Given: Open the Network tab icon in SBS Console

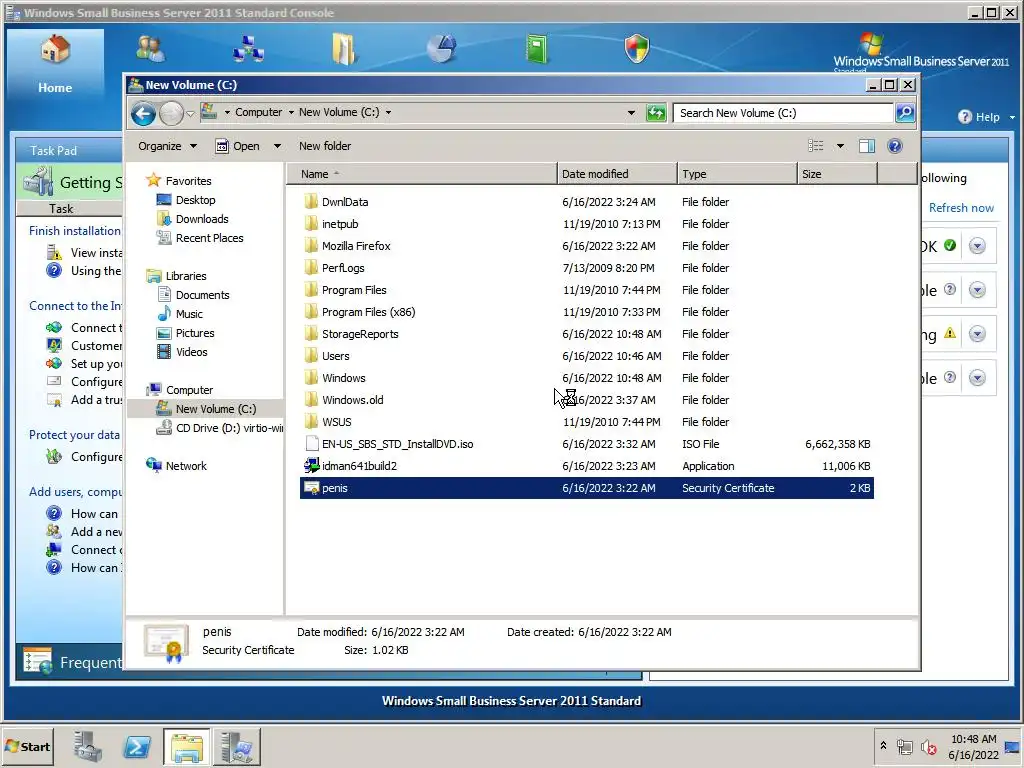Looking at the screenshot, I should click(x=248, y=48).
